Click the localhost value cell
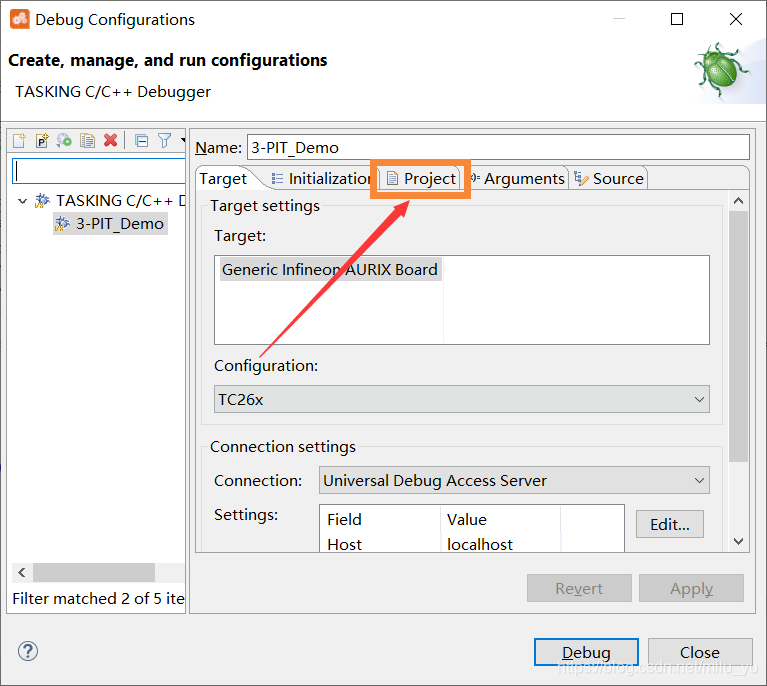767x686 pixels. coord(501,545)
